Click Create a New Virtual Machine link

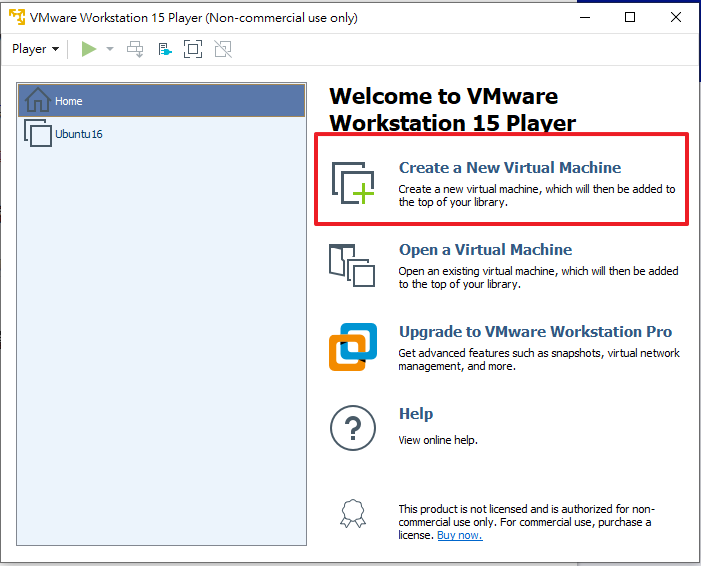coord(510,167)
